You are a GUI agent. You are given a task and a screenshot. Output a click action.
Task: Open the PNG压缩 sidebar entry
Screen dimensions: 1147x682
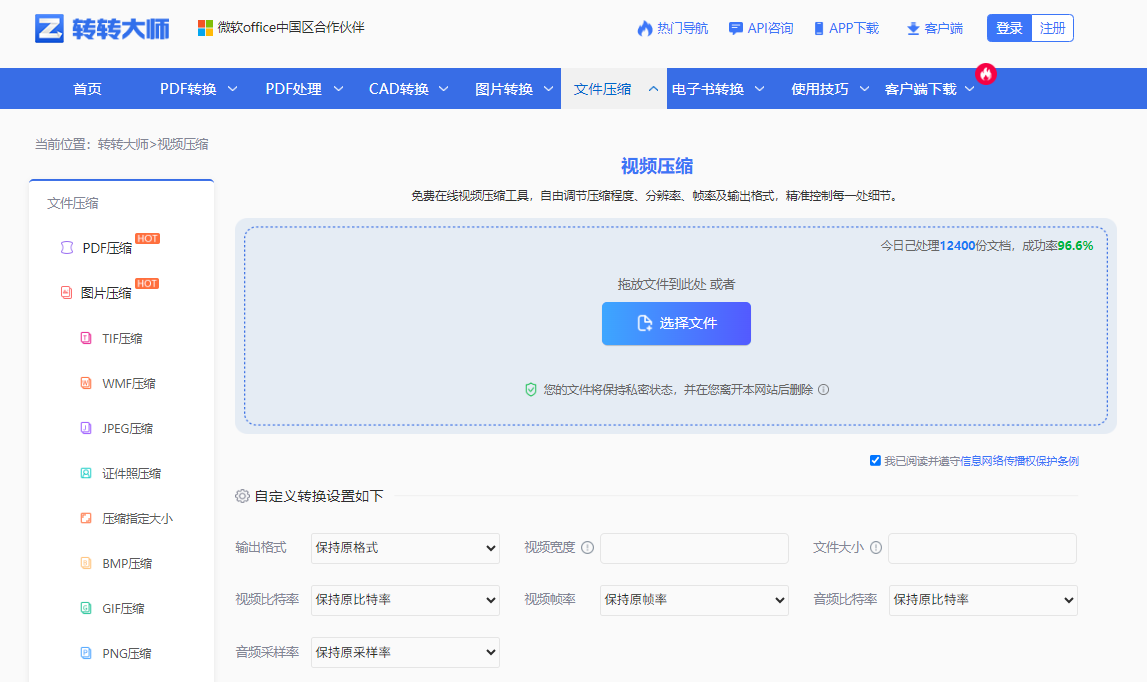click(127, 653)
